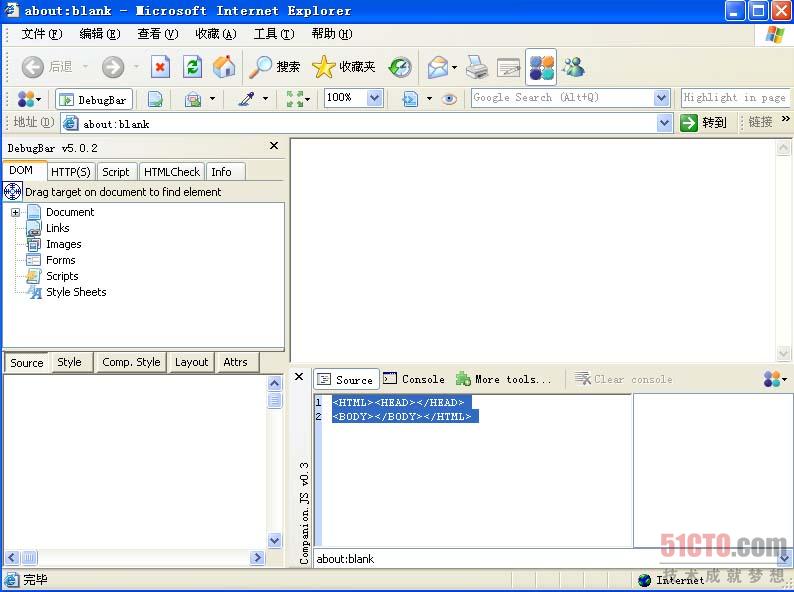Open the Messenger people icon
794x592 pixels.
574,67
